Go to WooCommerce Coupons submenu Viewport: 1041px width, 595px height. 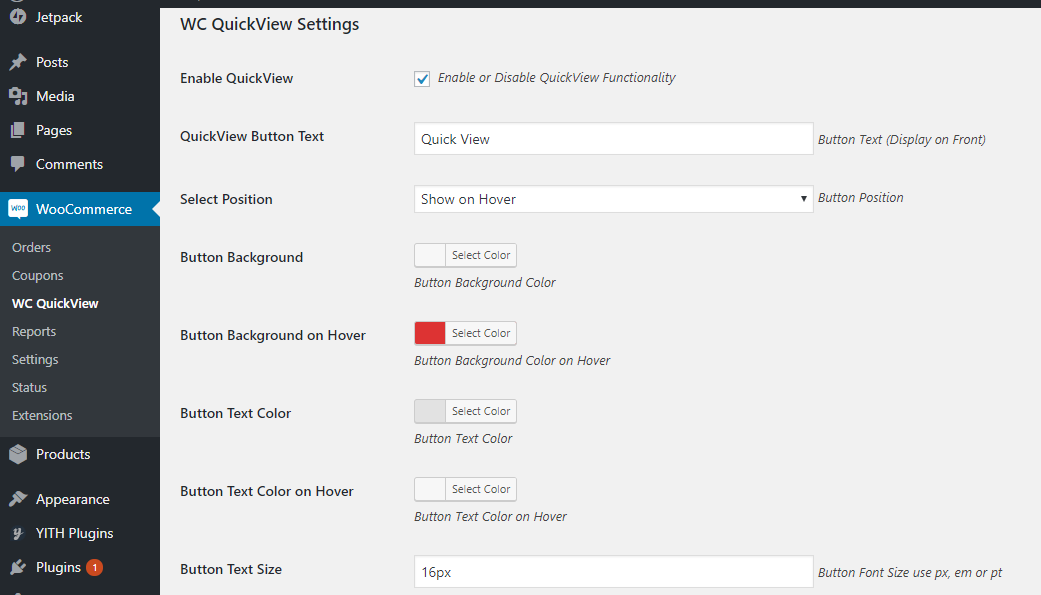pyautogui.click(x=37, y=275)
